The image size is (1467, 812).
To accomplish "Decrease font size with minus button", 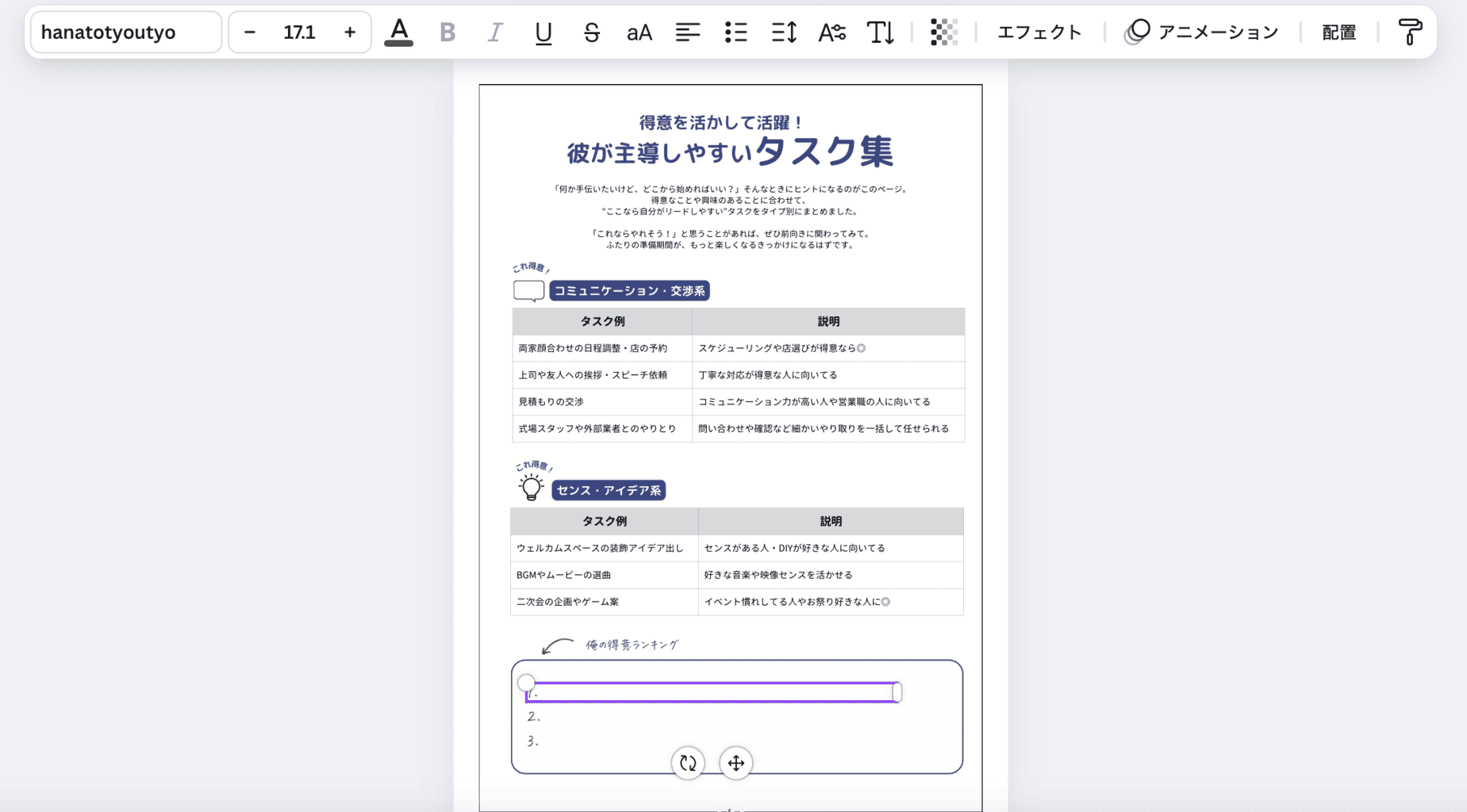I will tap(250, 33).
